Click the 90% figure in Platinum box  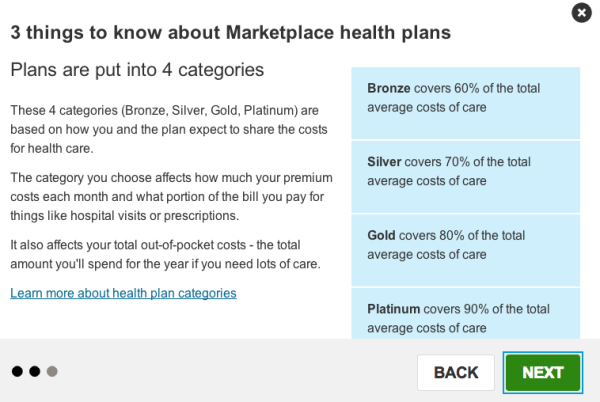(476, 309)
